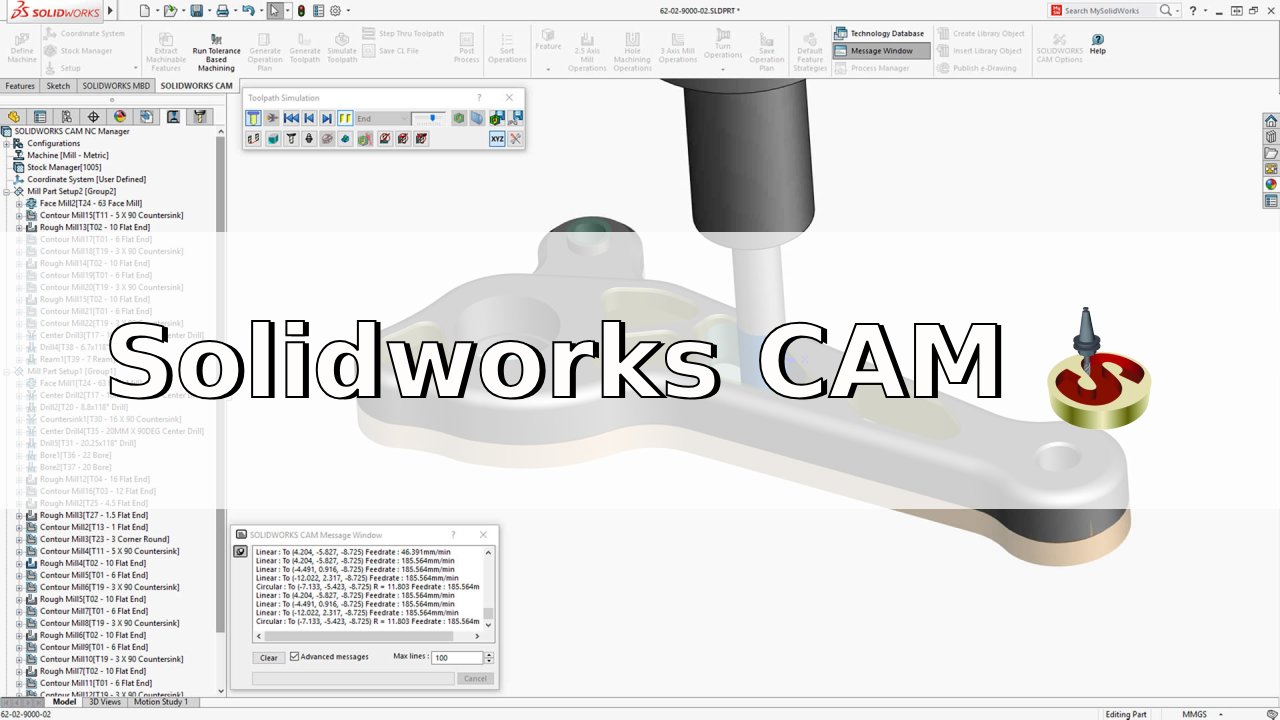Click Clear button in Message Window
The height and width of the screenshot is (720, 1280).
point(269,657)
